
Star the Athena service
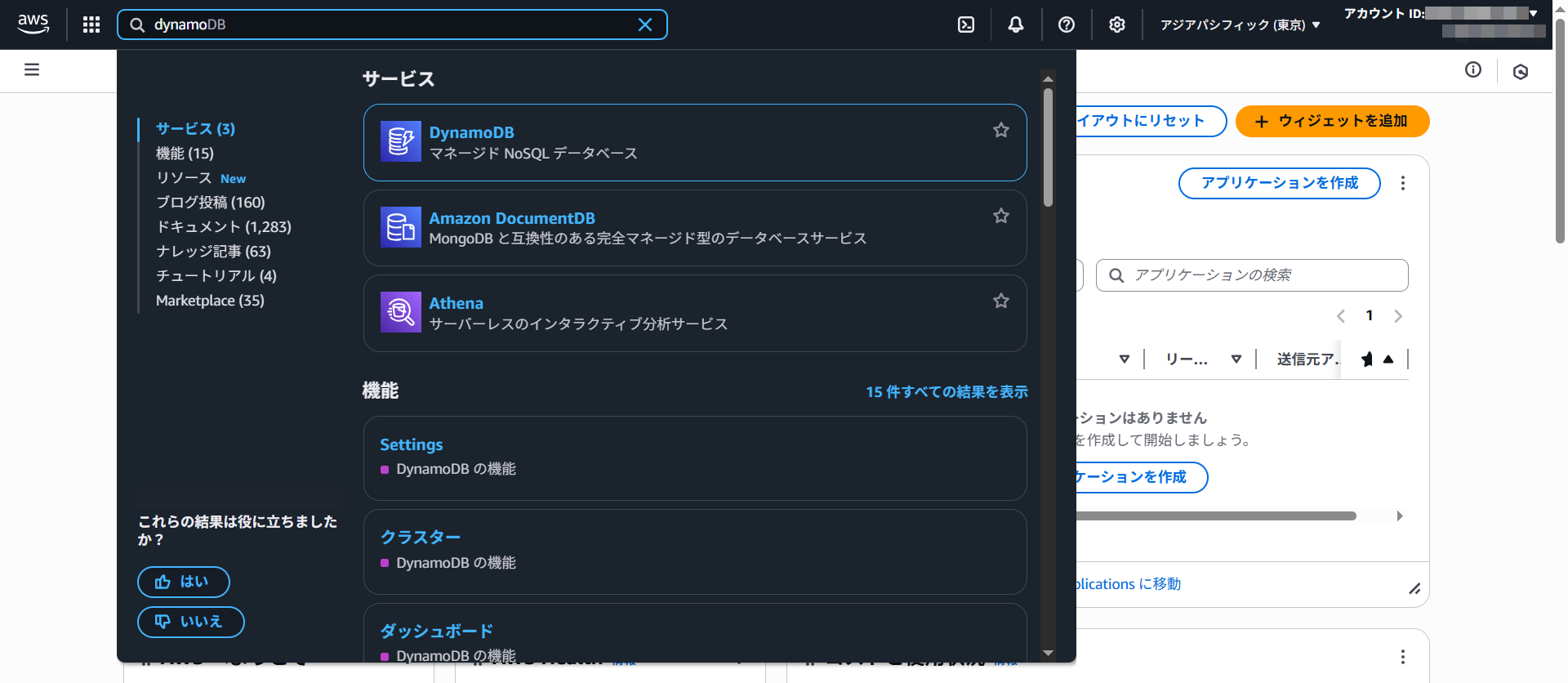[1000, 301]
